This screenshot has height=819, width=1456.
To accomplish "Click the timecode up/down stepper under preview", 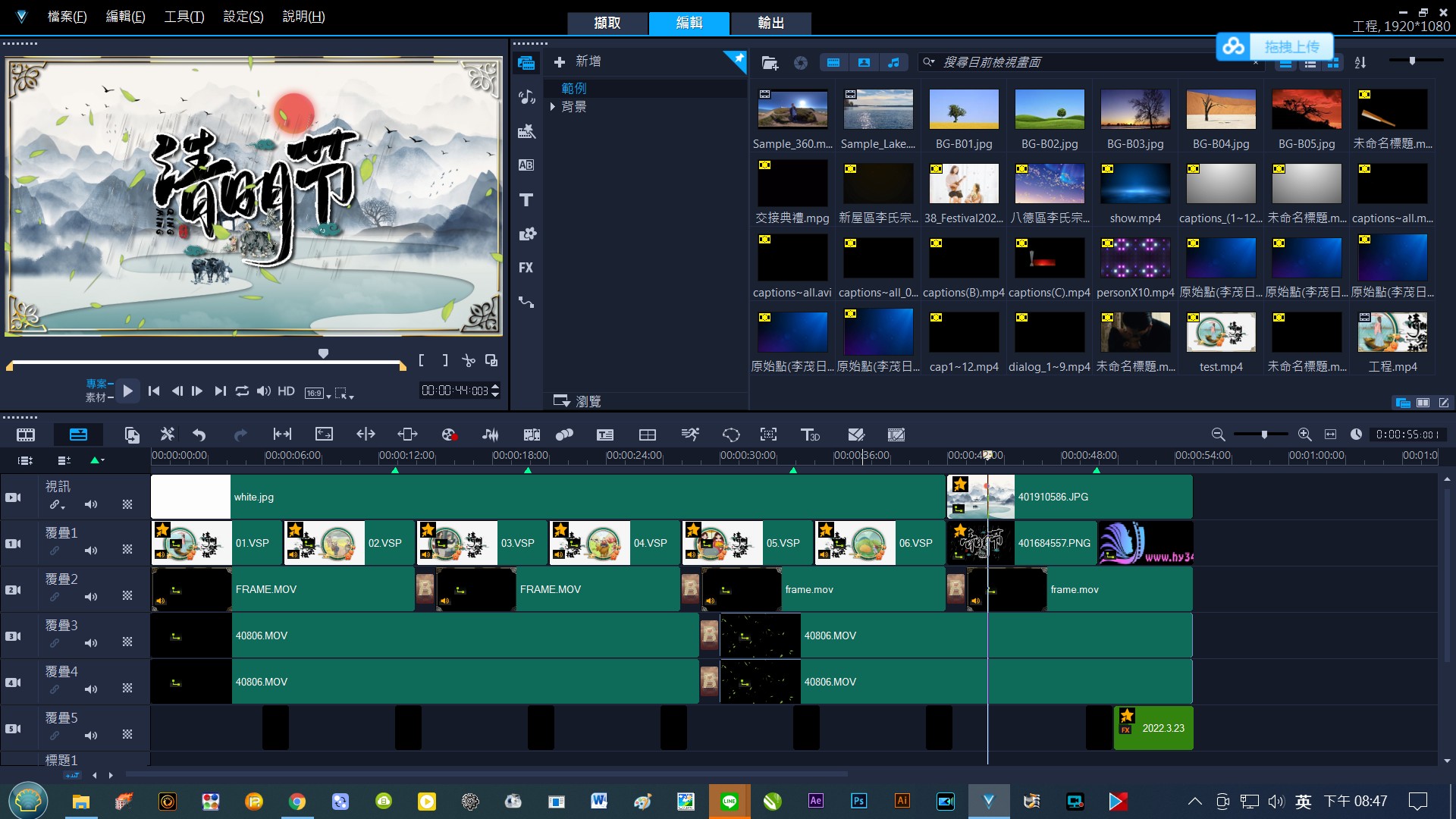I will coord(495,391).
